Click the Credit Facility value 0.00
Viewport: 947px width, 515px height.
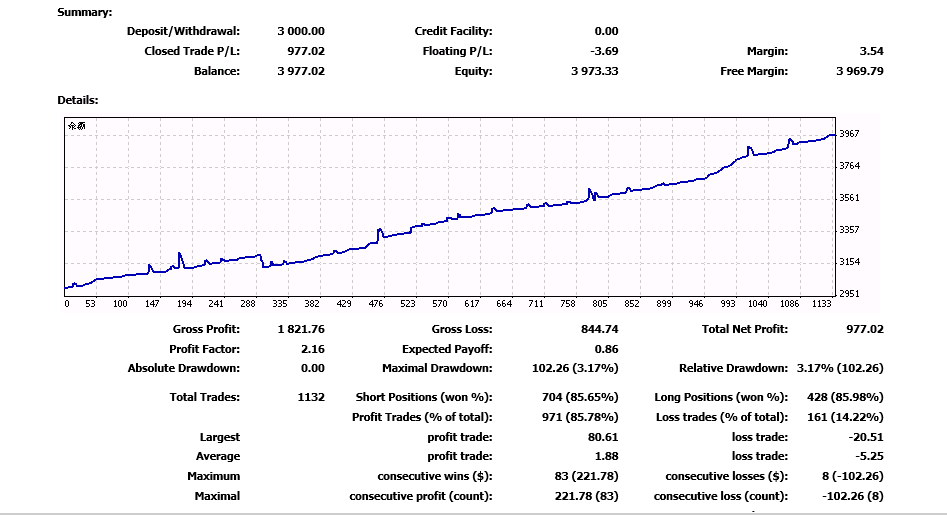click(606, 31)
